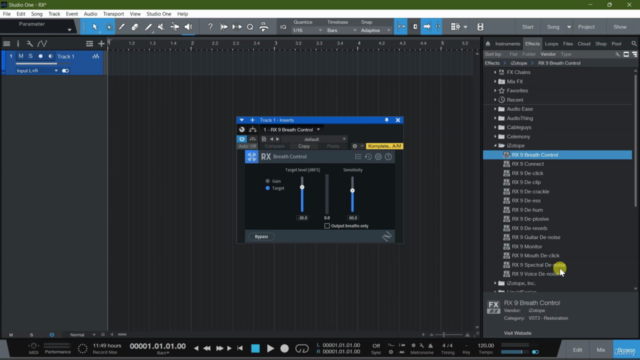Toggle the loop button in transport
The image size is (640, 360).
coord(302,349)
